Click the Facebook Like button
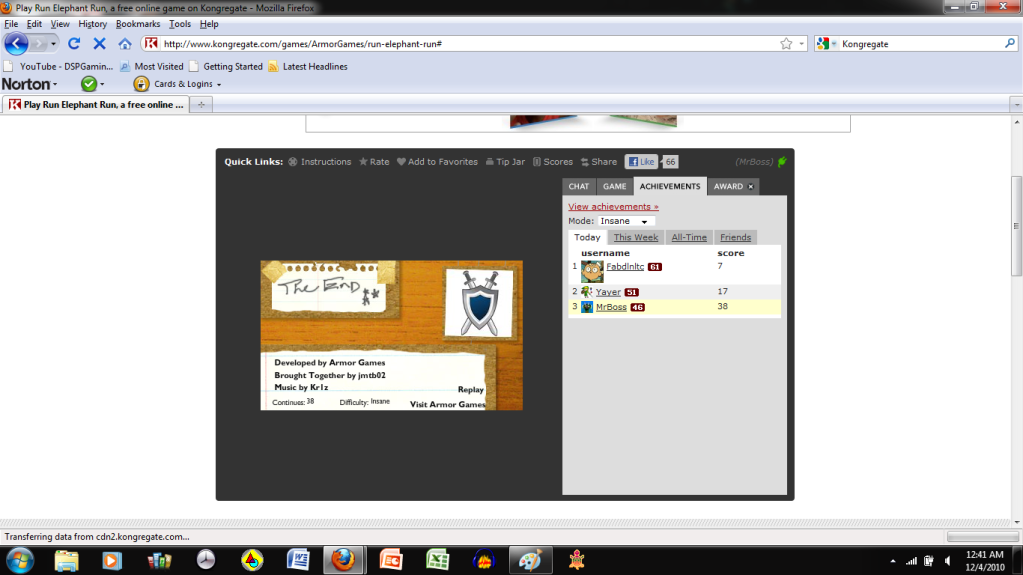This screenshot has width=1023, height=575. [641, 162]
